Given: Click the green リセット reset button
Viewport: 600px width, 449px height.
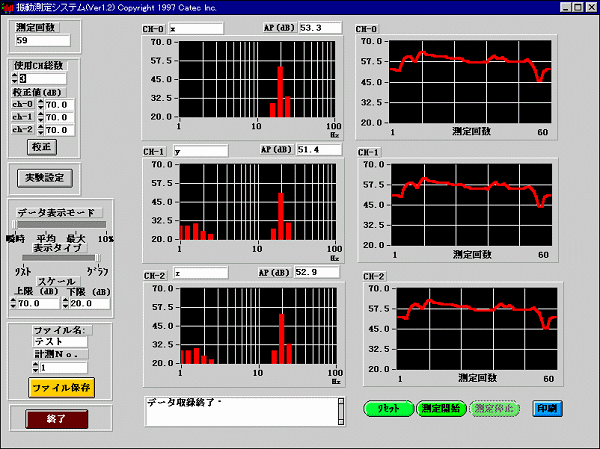Looking at the screenshot, I should pos(388,408).
